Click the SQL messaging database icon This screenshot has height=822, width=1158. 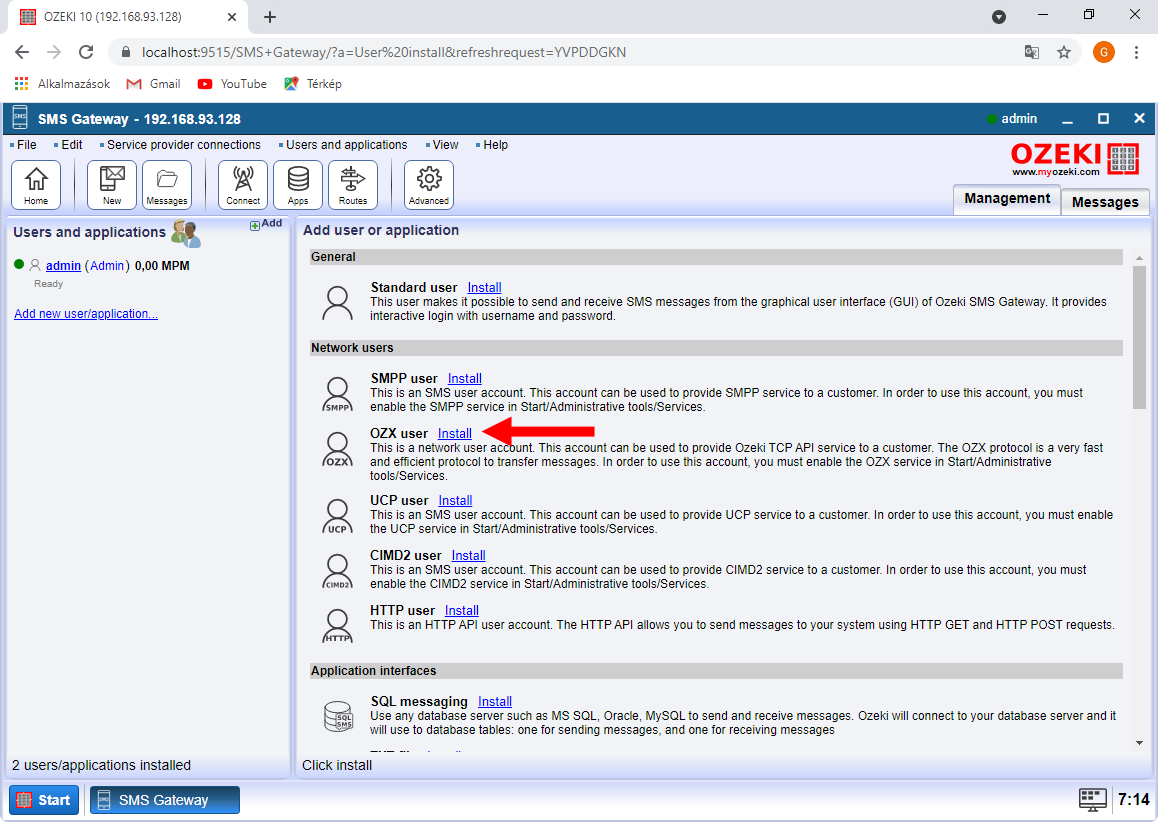tap(339, 716)
